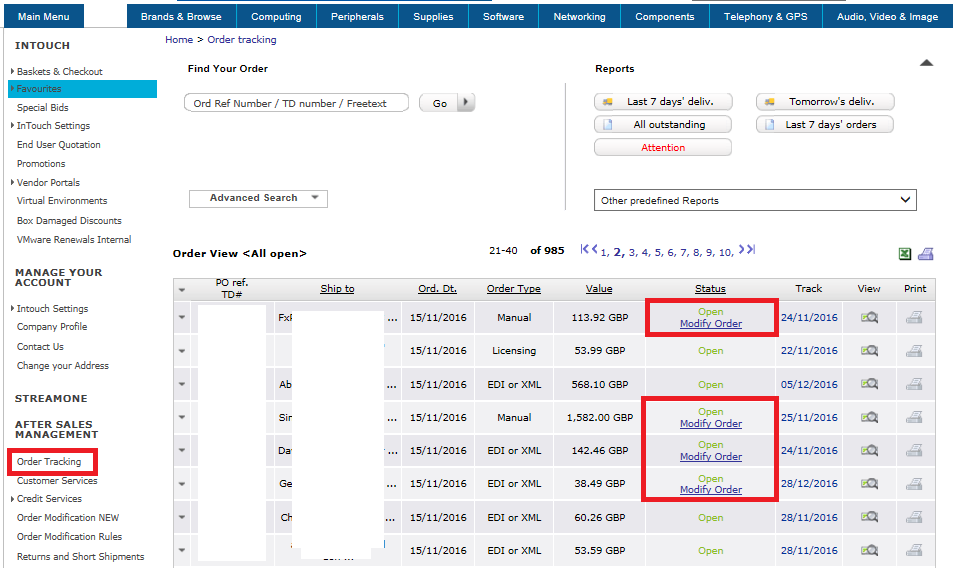
Task: Open Order Tracking in the sidebar
Action: point(49,462)
